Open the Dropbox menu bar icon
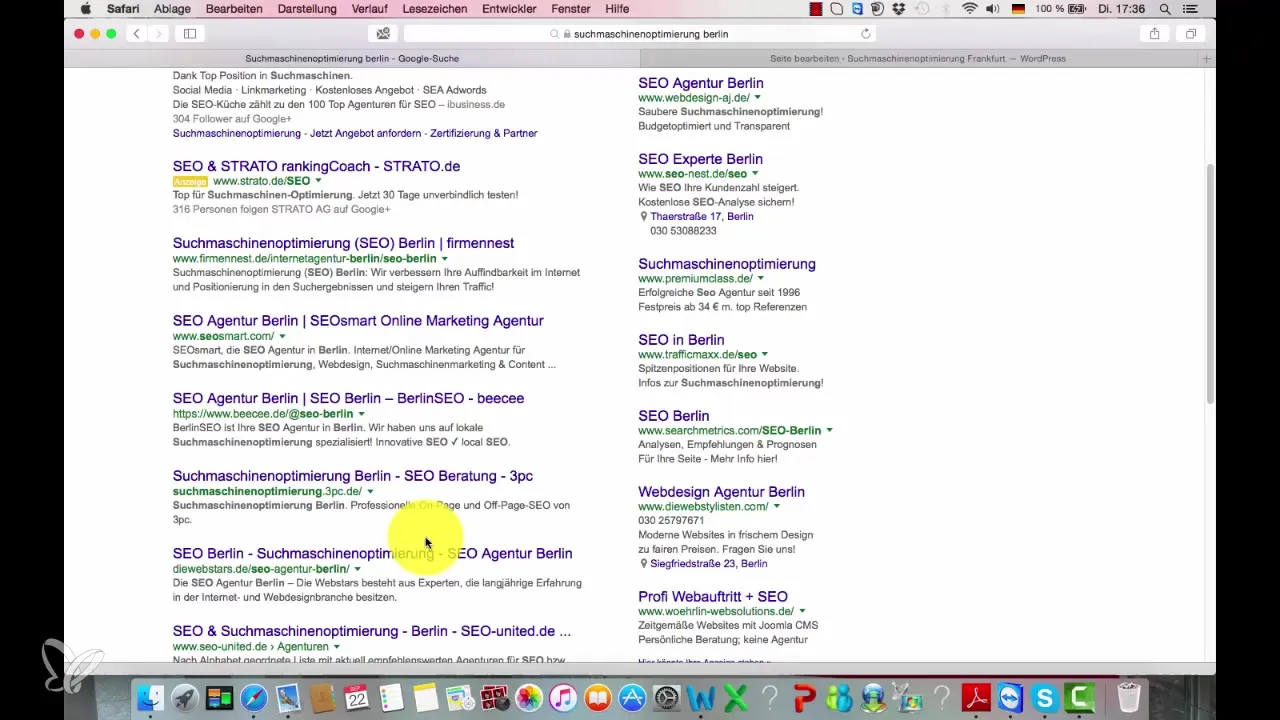 point(897,9)
